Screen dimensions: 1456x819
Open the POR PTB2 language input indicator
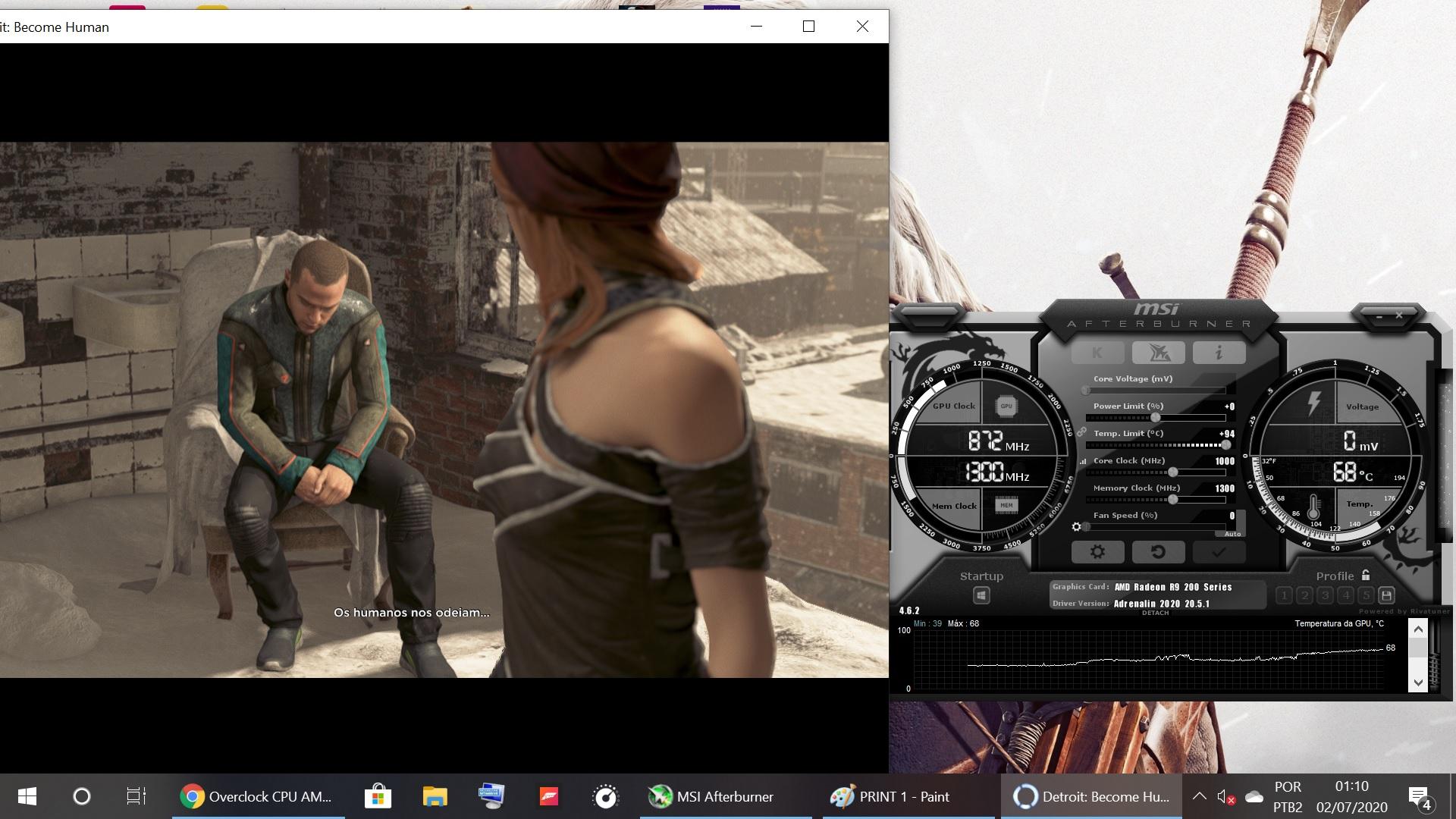[1288, 796]
